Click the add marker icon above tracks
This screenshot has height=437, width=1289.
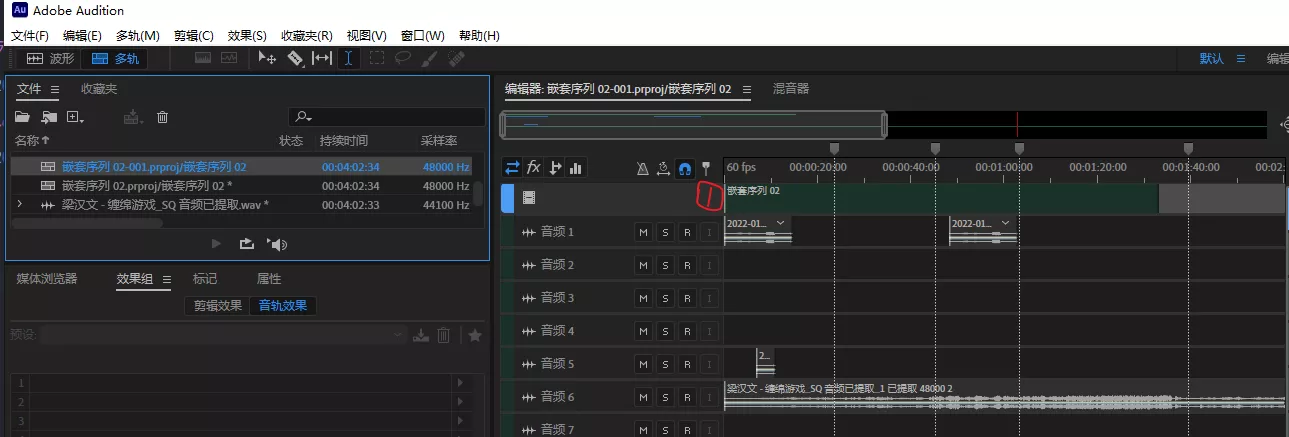(x=706, y=168)
